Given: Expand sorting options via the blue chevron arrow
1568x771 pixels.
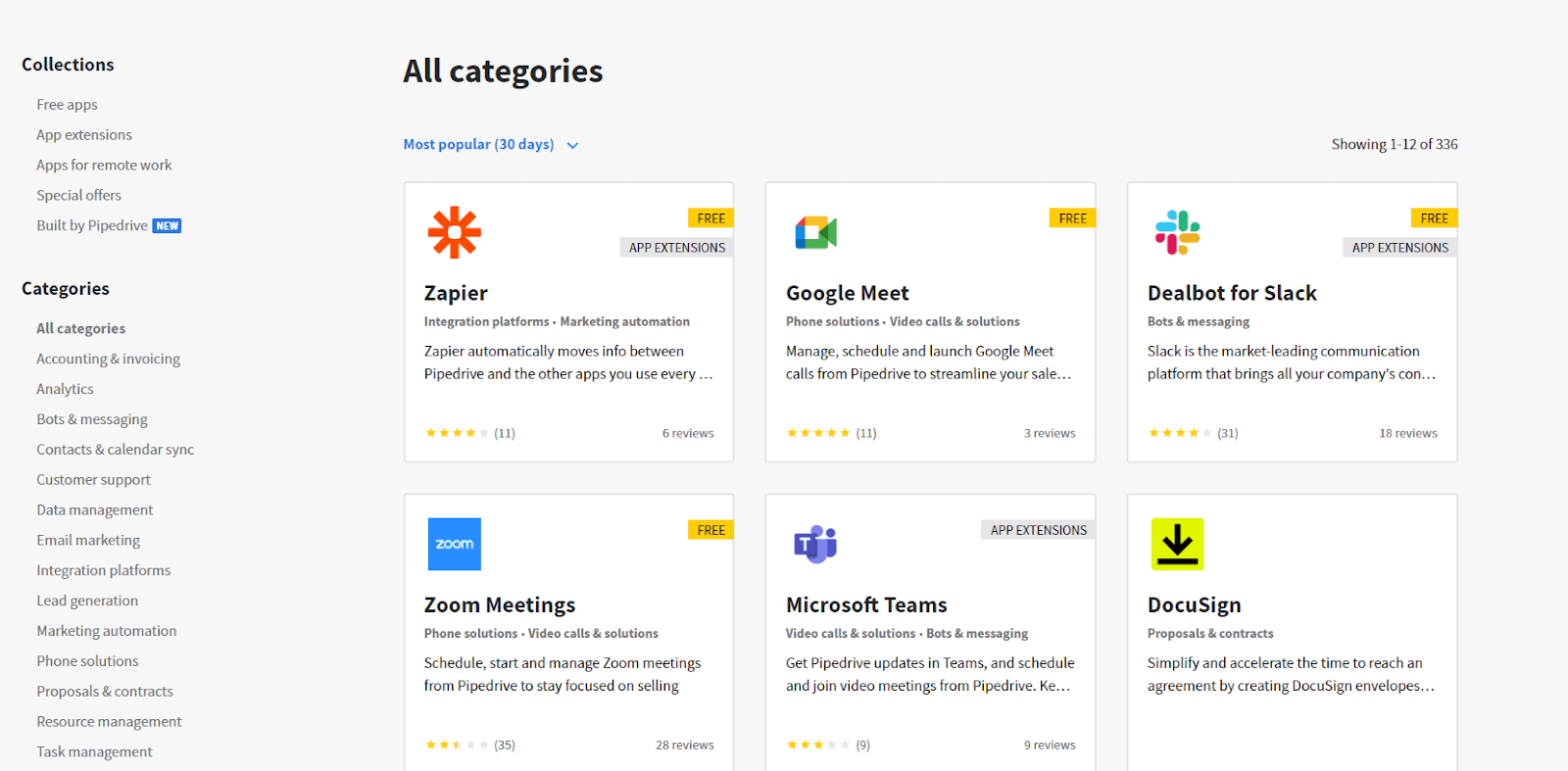Looking at the screenshot, I should tap(573, 145).
